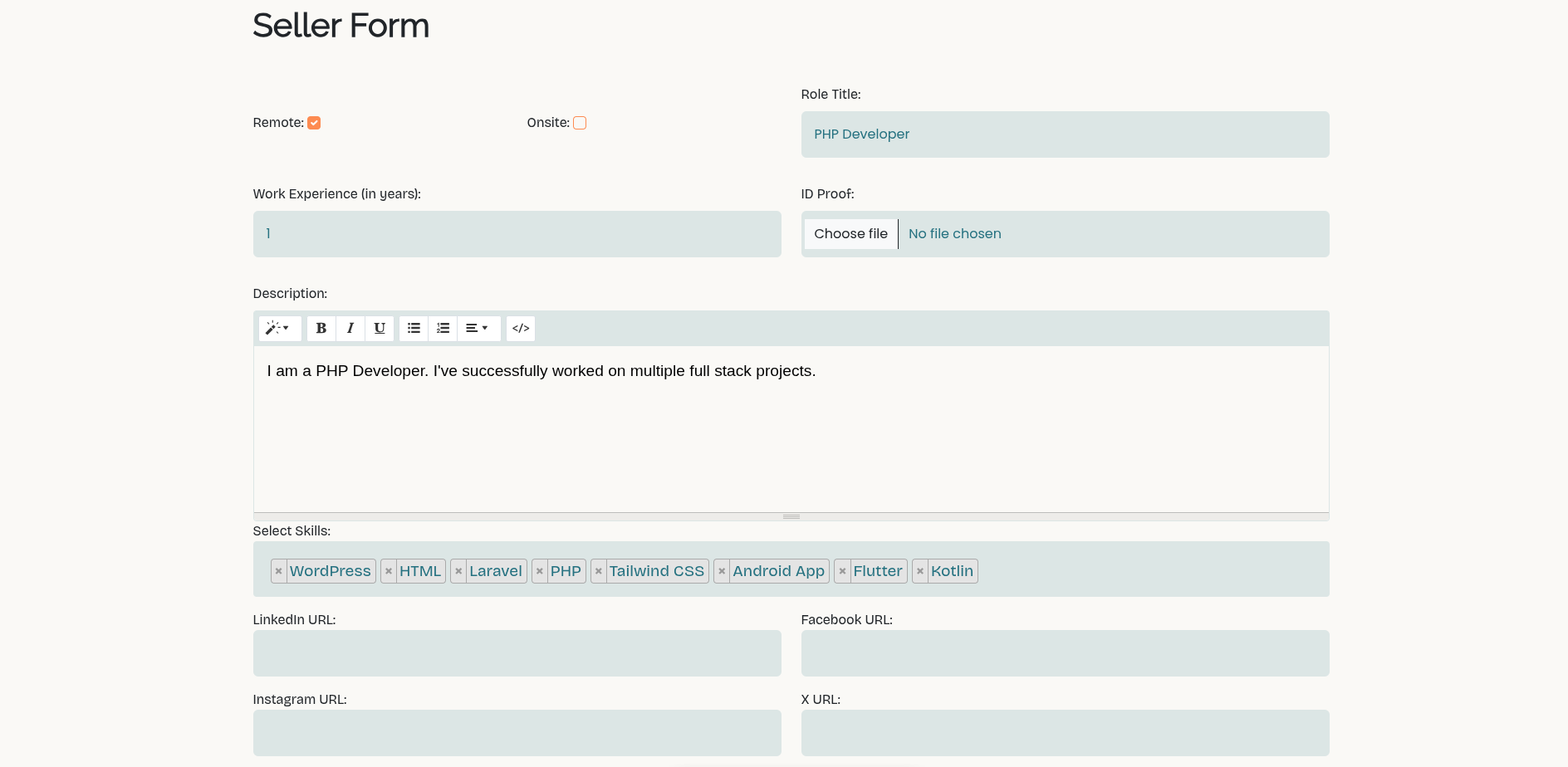The height and width of the screenshot is (767, 1568).
Task: Toggle bold formatting in description editor
Action: pos(321,328)
